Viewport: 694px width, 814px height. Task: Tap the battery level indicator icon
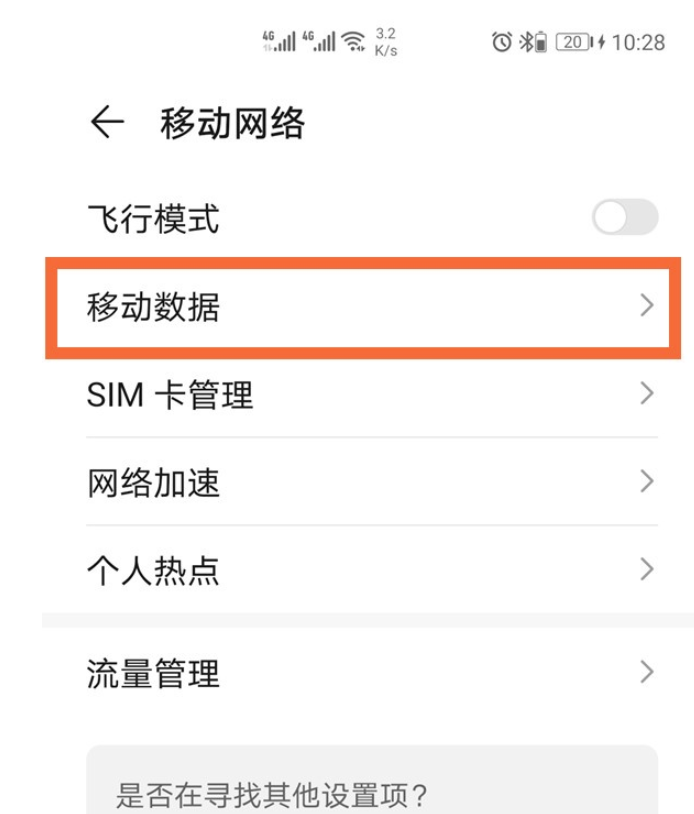[x=573, y=42]
